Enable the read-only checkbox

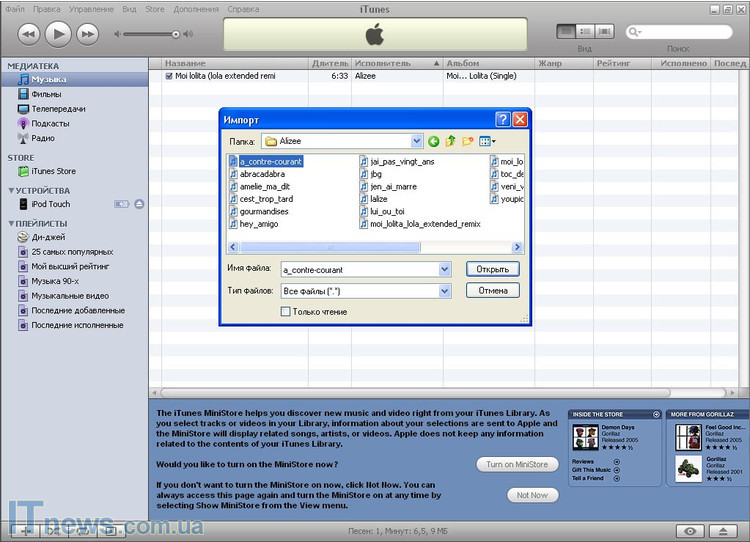tap(286, 312)
